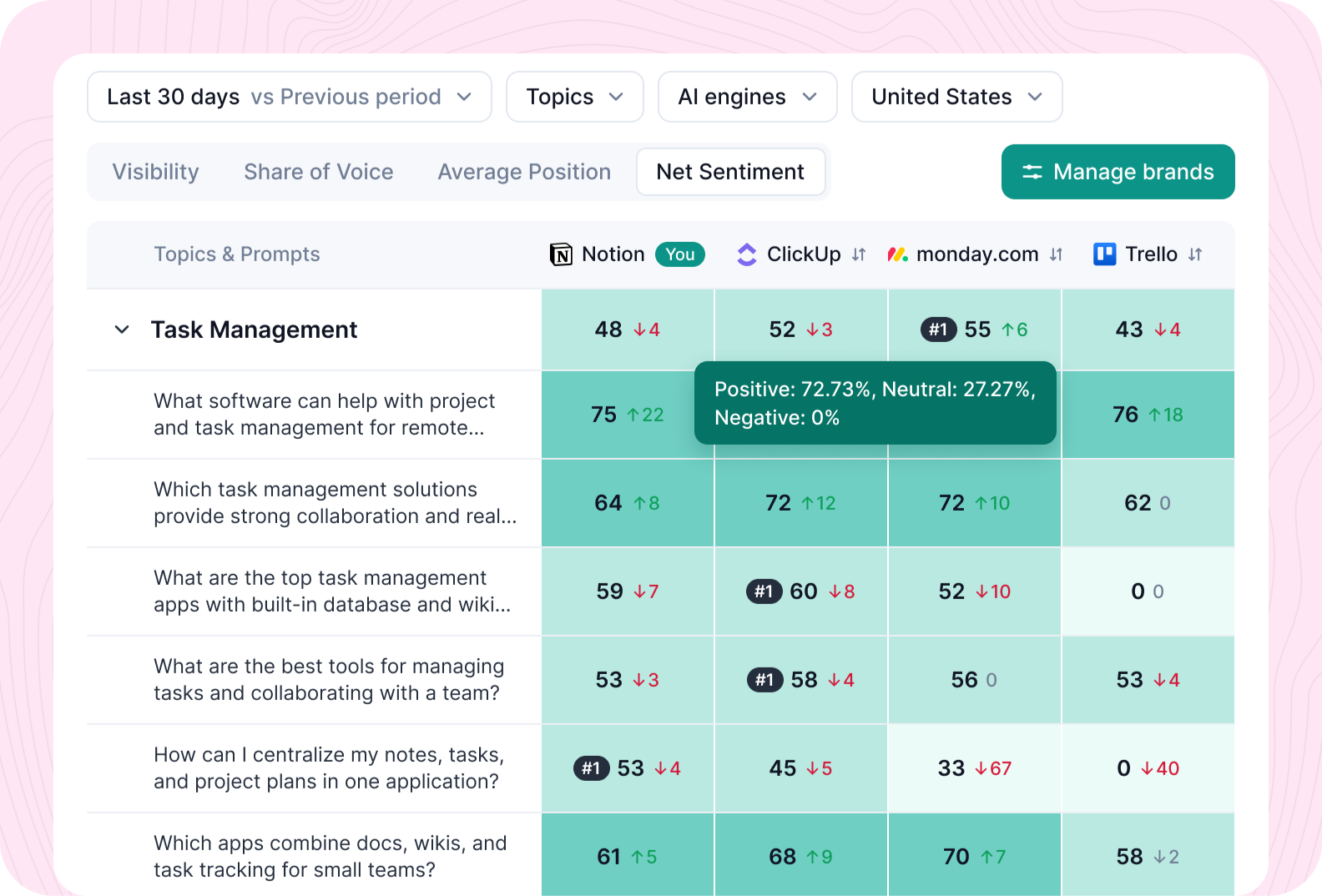Click the ClickUp cell showing 45 down 5

click(801, 768)
